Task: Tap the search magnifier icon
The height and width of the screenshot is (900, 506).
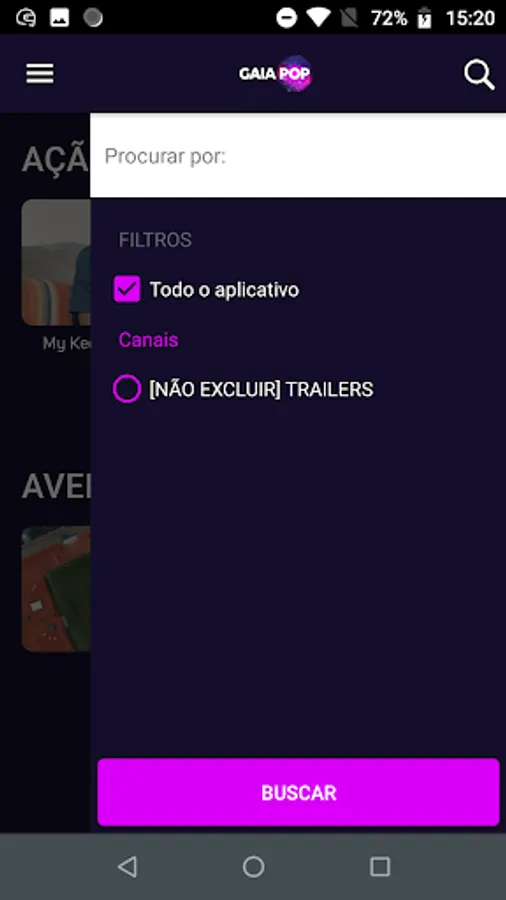Action: 478,75
